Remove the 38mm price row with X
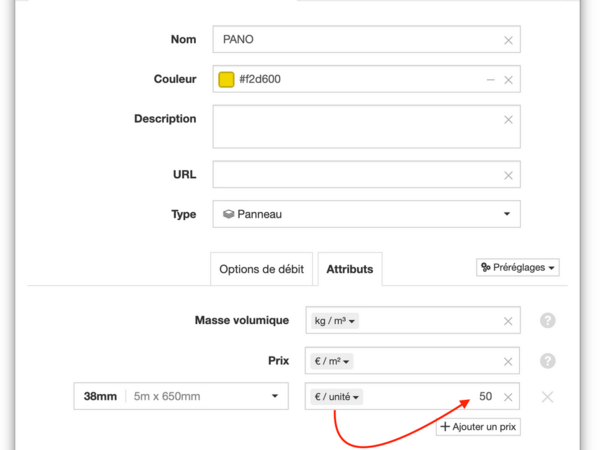The image size is (600, 450). pos(547,397)
